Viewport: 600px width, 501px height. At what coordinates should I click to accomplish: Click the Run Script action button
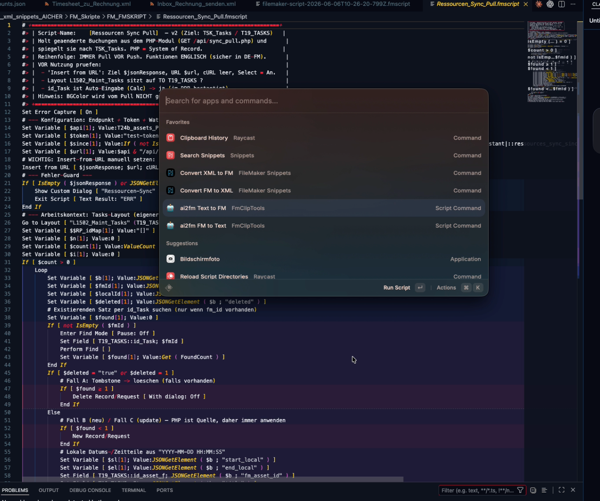[397, 288]
